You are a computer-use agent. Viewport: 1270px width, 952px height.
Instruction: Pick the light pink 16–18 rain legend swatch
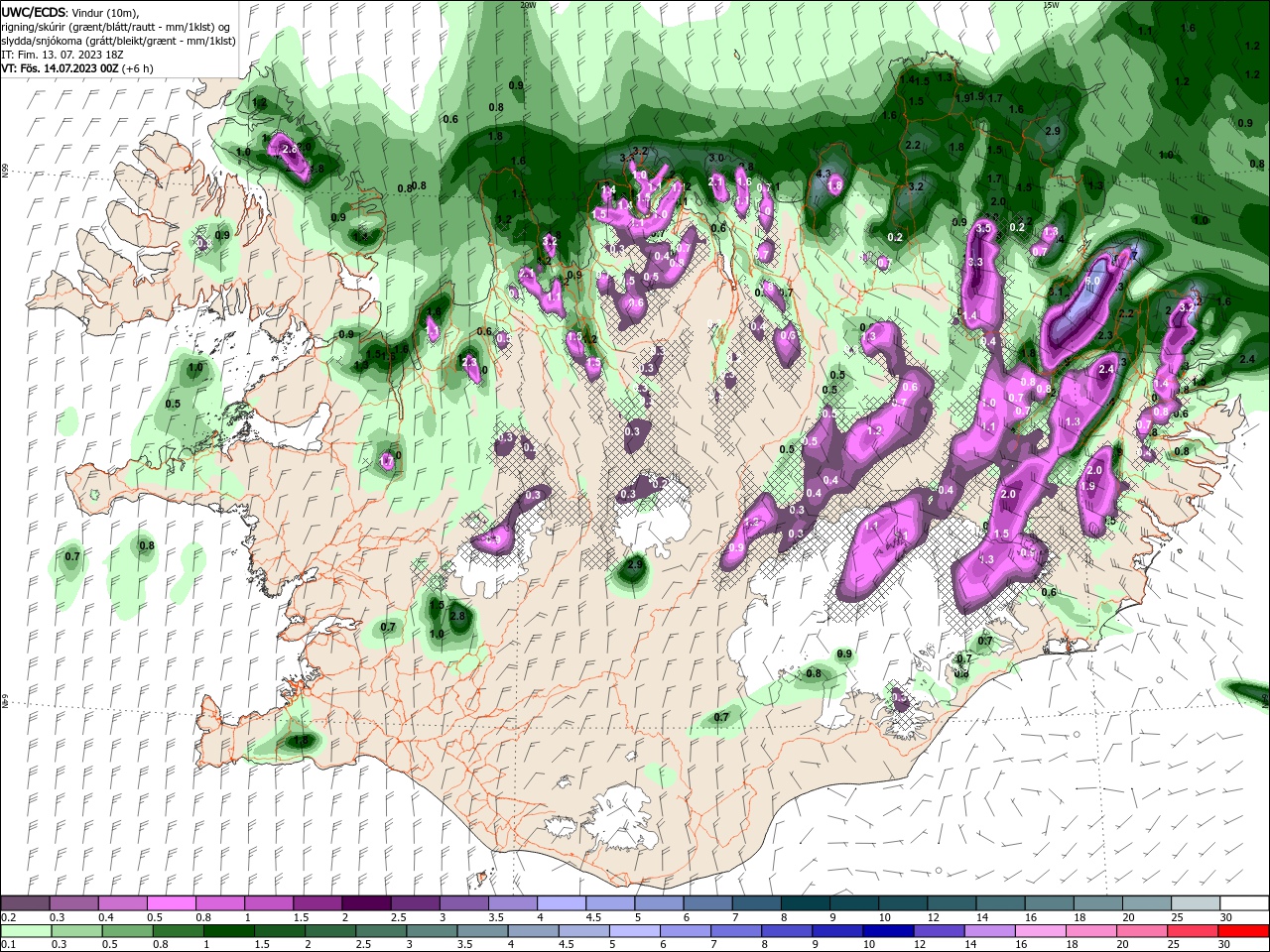point(1041,931)
